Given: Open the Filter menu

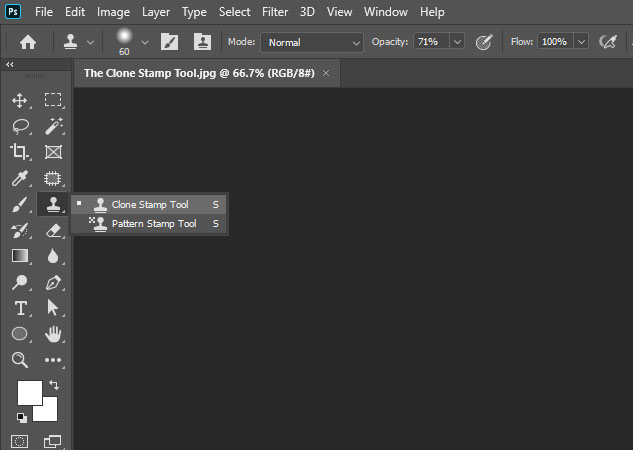Looking at the screenshot, I should pyautogui.click(x=275, y=12).
